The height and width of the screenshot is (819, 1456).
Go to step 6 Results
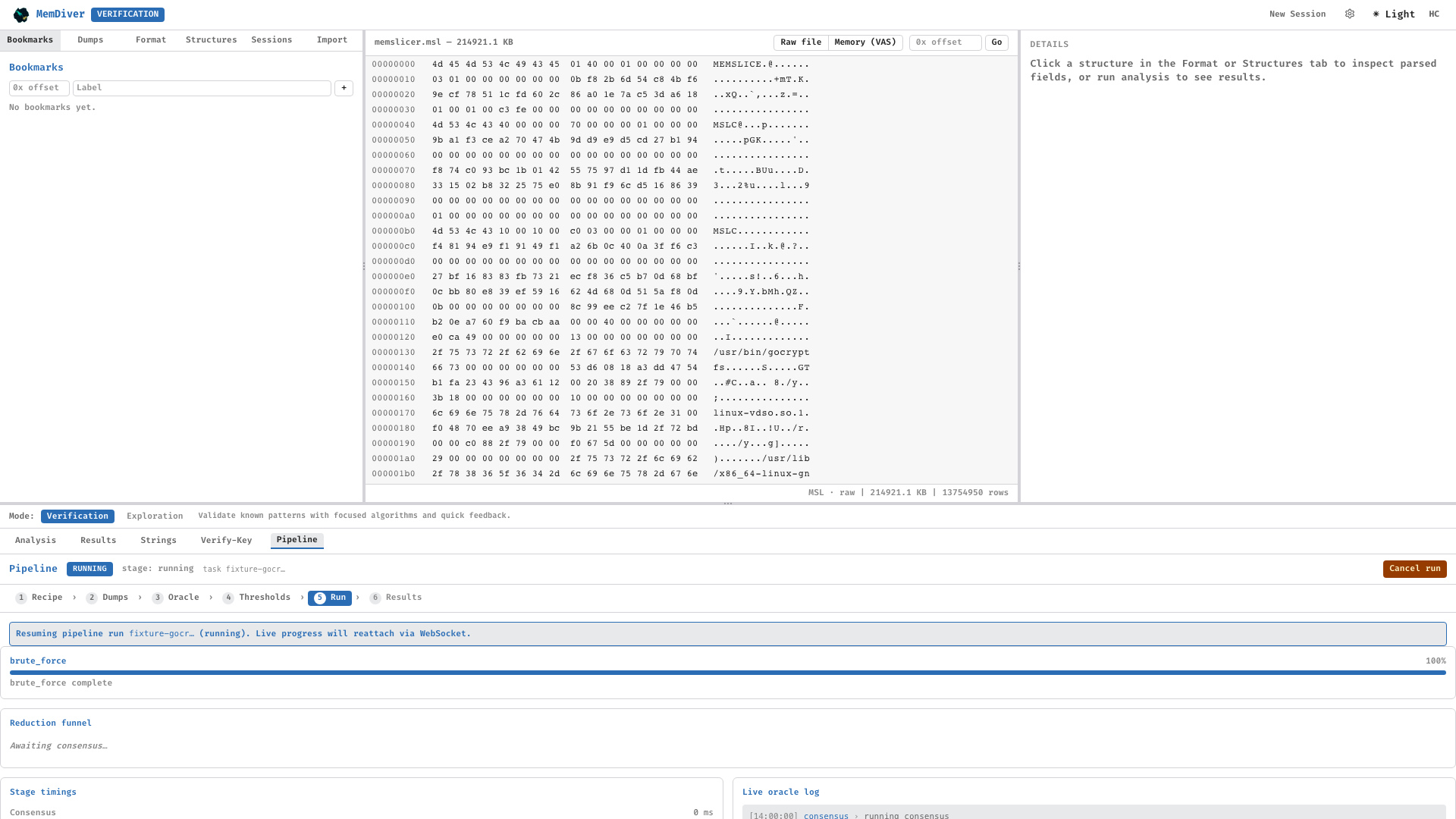click(x=396, y=598)
